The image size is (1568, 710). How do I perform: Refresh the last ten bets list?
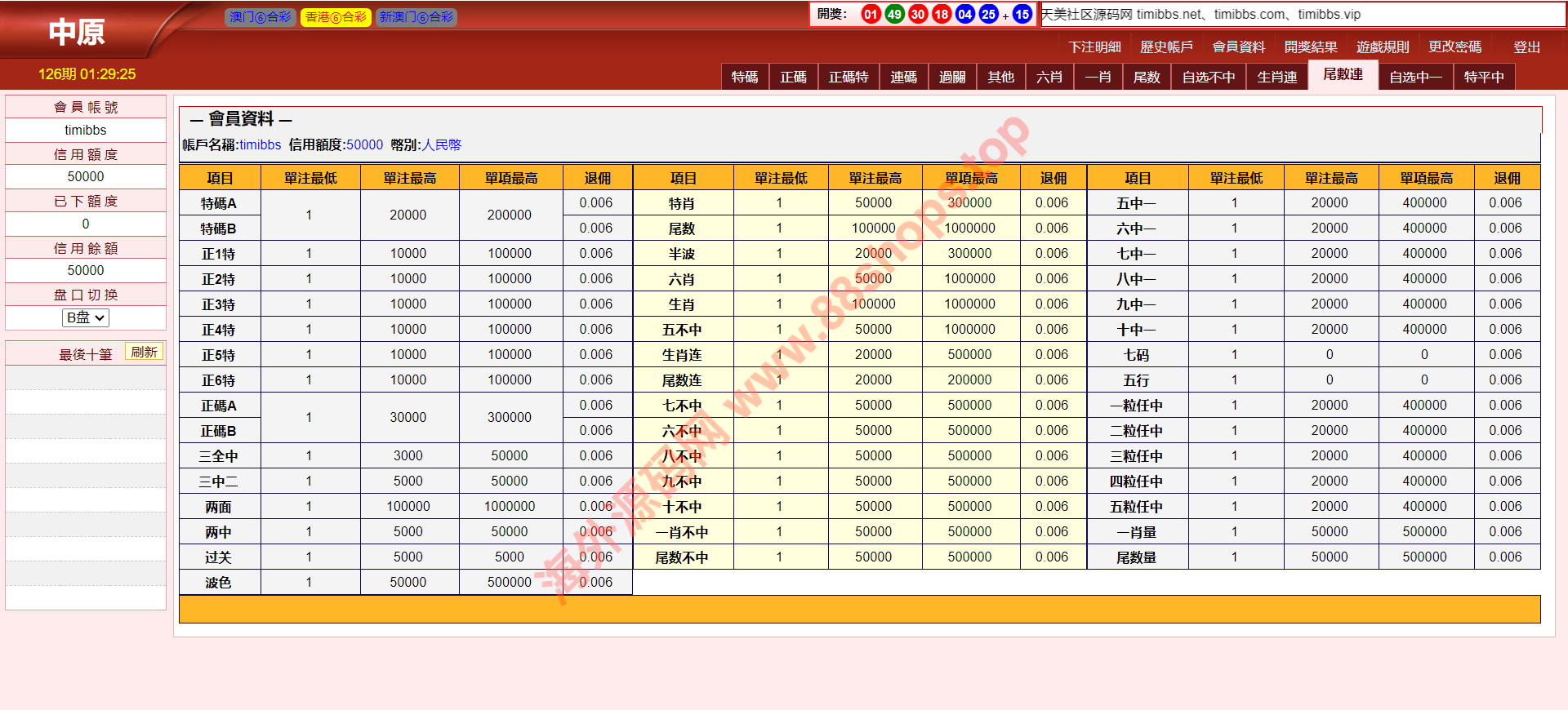(144, 352)
